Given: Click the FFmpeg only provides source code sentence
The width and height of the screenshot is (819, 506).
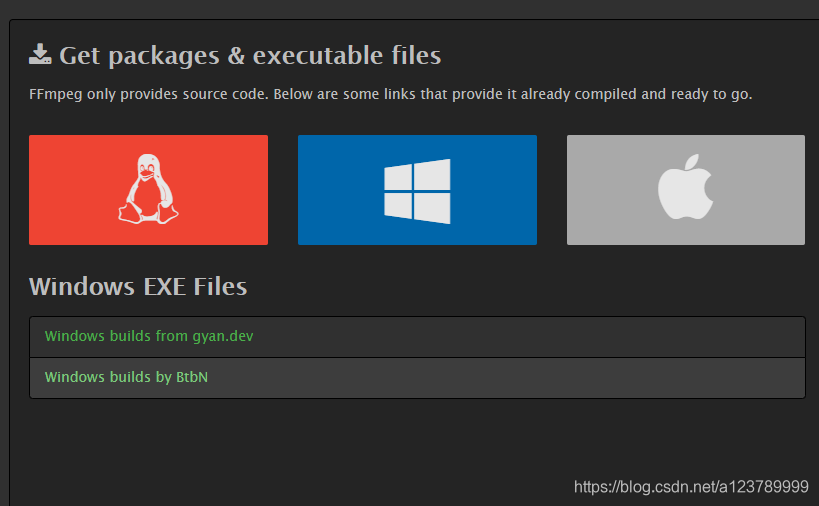Looking at the screenshot, I should point(391,95).
